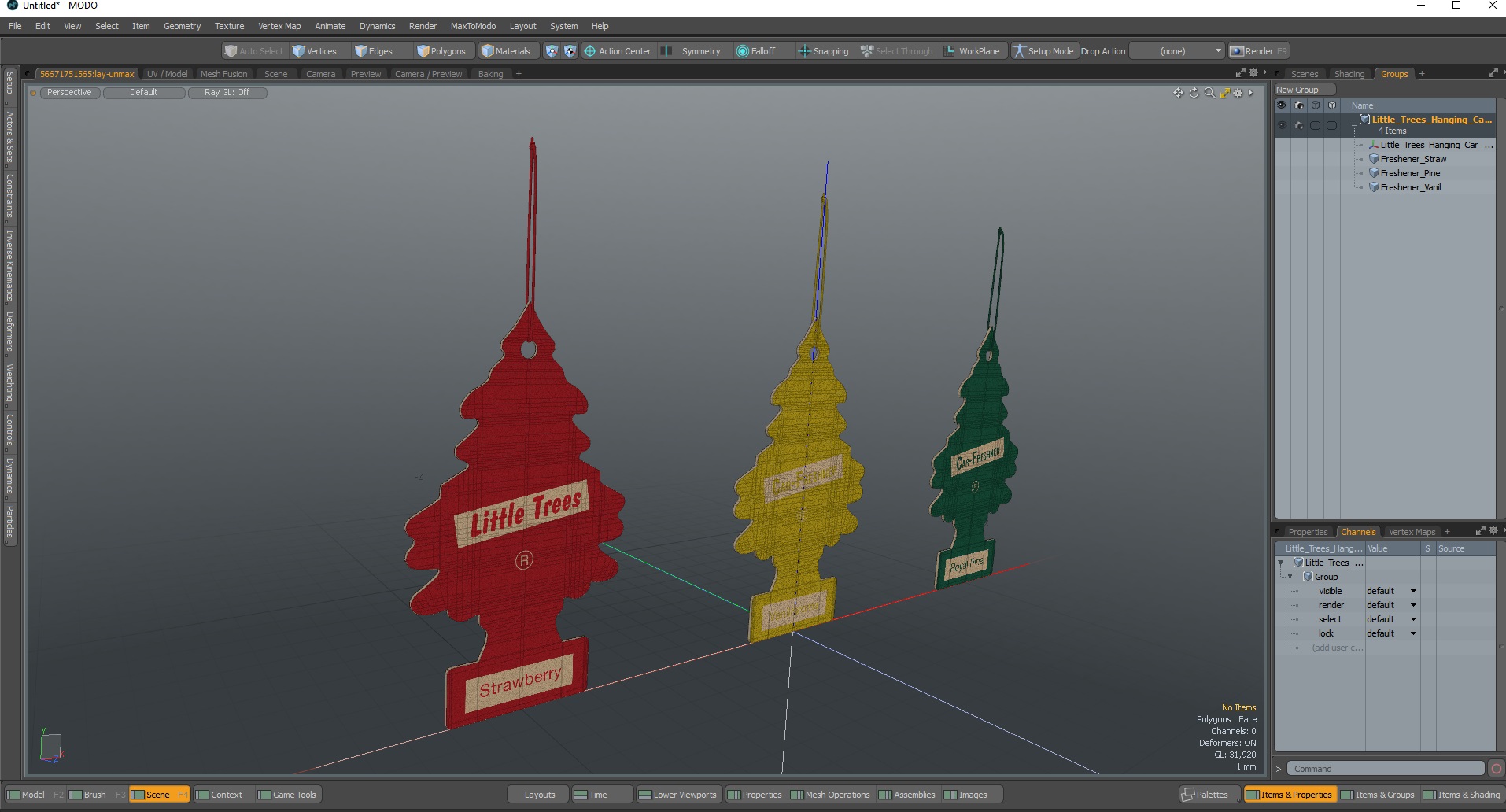Click the Command input field
The image size is (1506, 812).
point(1386,769)
